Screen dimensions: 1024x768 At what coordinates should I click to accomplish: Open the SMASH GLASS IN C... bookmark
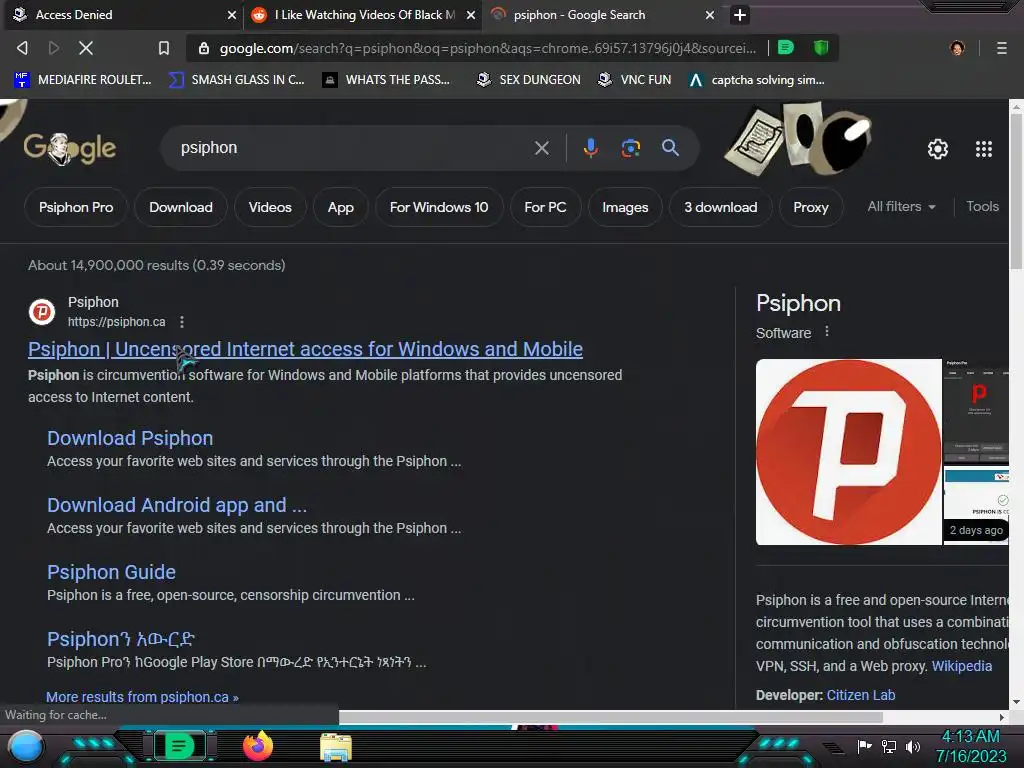click(x=236, y=80)
